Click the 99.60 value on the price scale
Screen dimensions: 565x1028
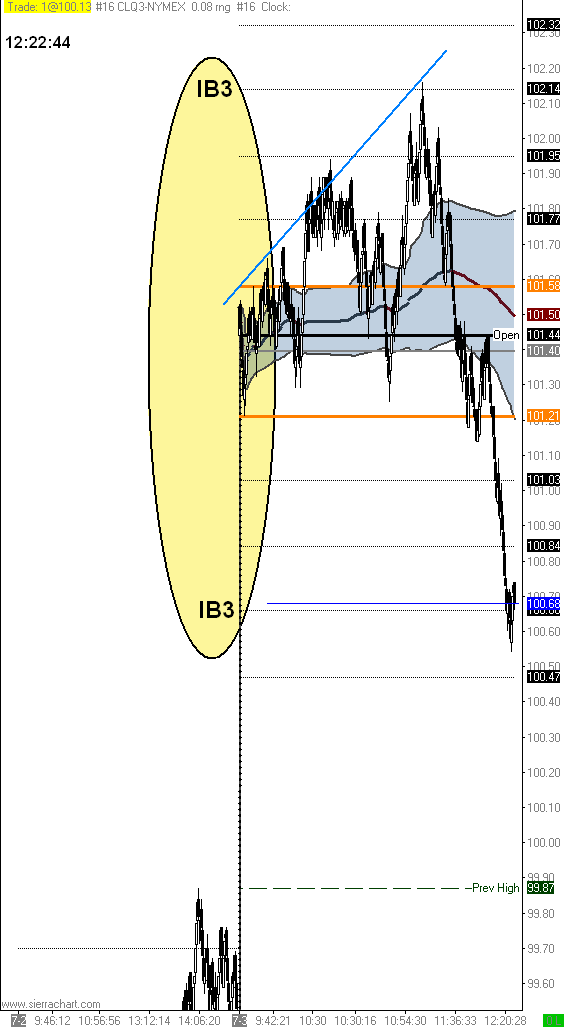coord(541,983)
